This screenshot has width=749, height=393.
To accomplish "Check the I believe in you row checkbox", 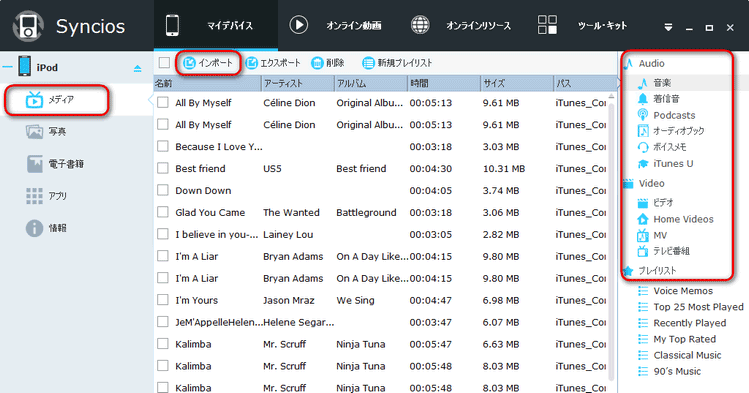I will pos(163,234).
